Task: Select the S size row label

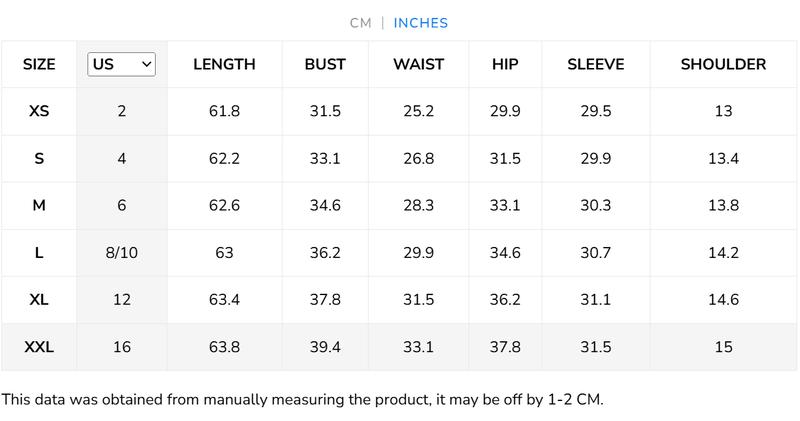Action: [39, 159]
